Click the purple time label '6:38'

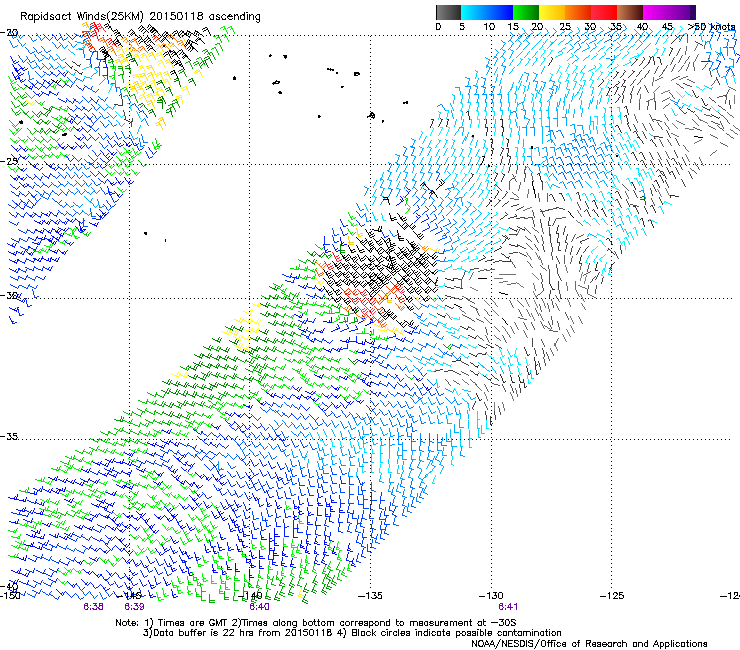(x=93, y=607)
